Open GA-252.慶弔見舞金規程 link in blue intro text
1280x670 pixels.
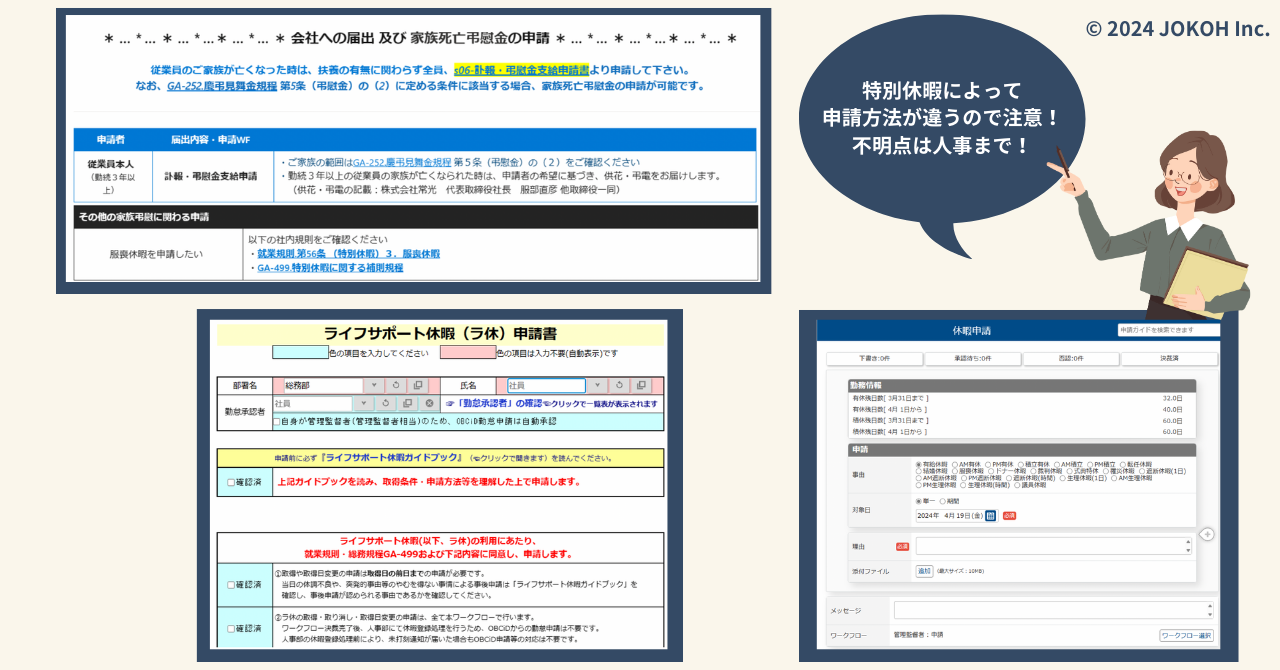coord(222,86)
